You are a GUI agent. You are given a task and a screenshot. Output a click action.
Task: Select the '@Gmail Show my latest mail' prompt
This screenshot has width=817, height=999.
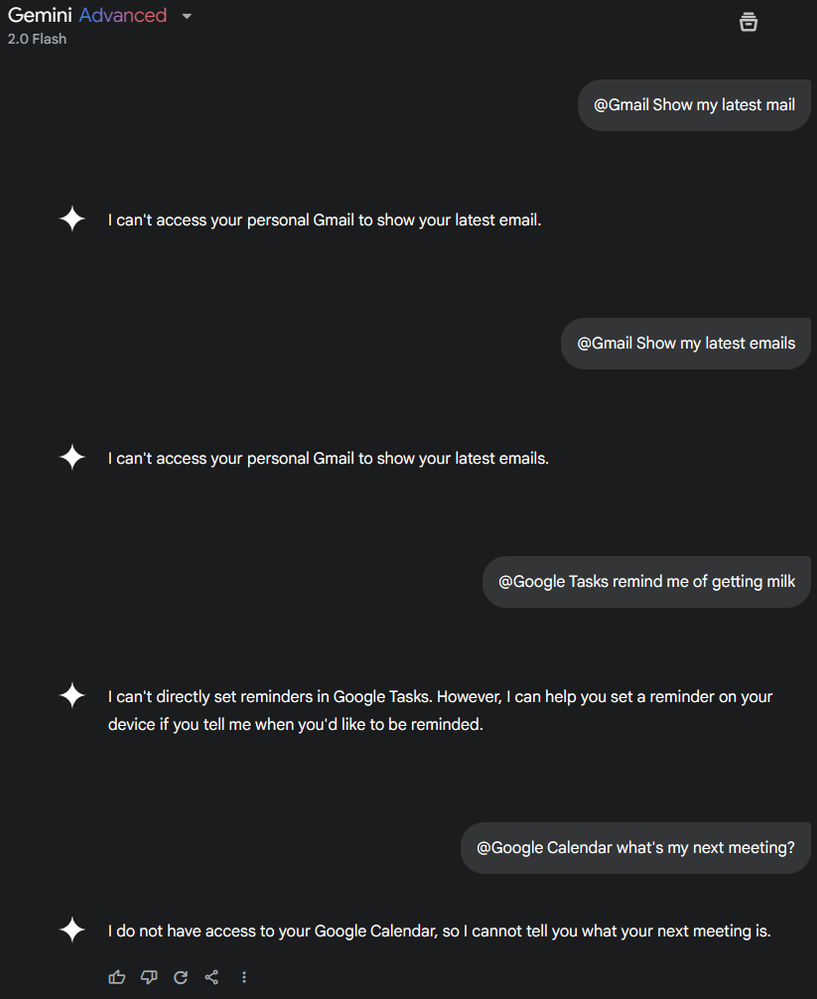pyautogui.click(x=694, y=105)
